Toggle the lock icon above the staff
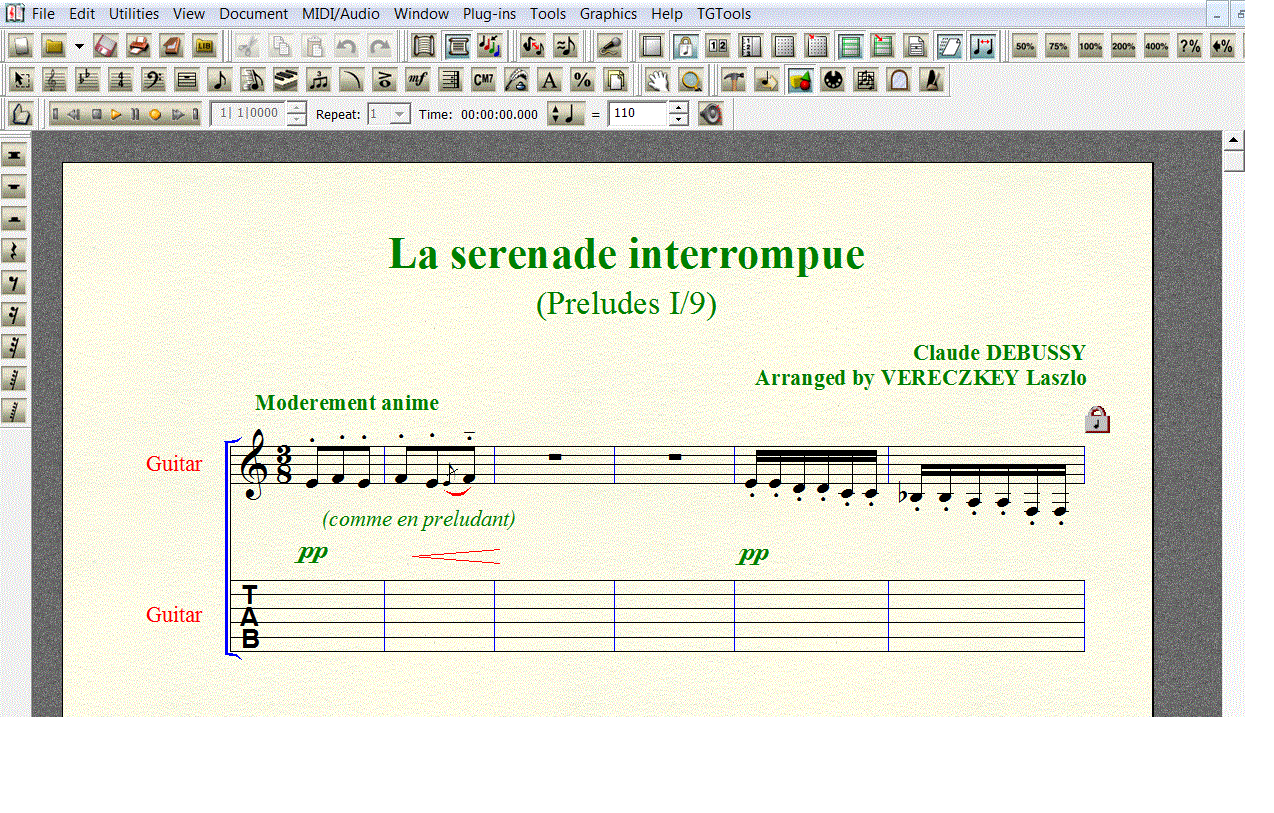The height and width of the screenshot is (813, 1274). pos(1098,419)
